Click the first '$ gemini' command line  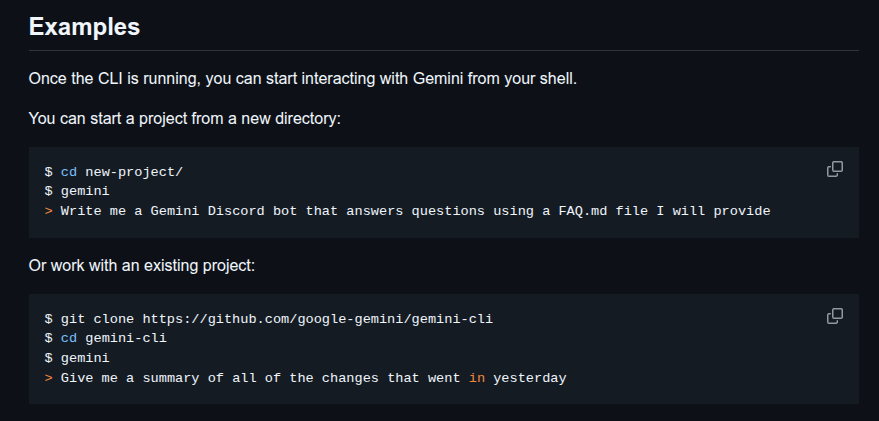tap(77, 191)
